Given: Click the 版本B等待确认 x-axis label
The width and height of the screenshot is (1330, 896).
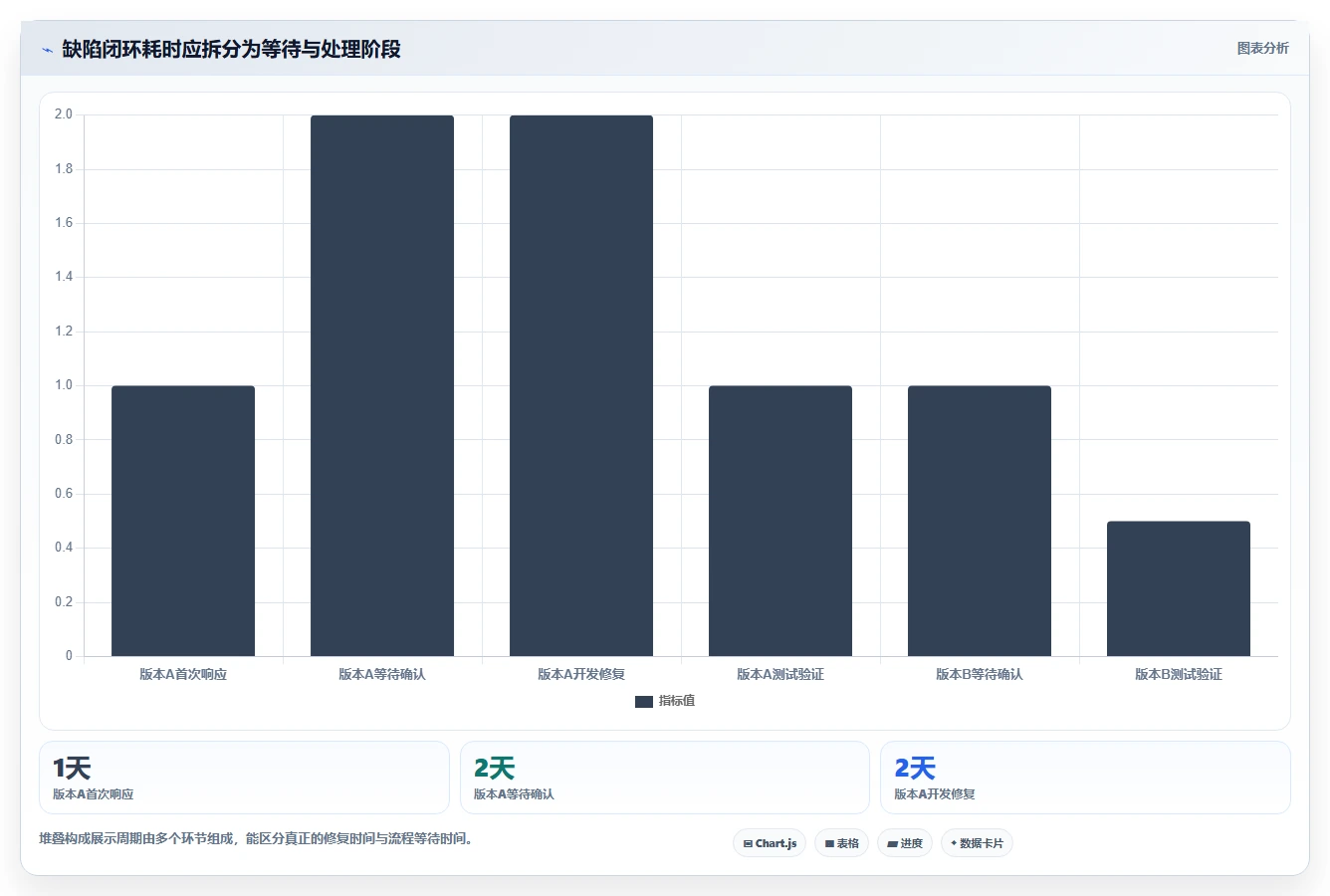Looking at the screenshot, I should [x=980, y=674].
